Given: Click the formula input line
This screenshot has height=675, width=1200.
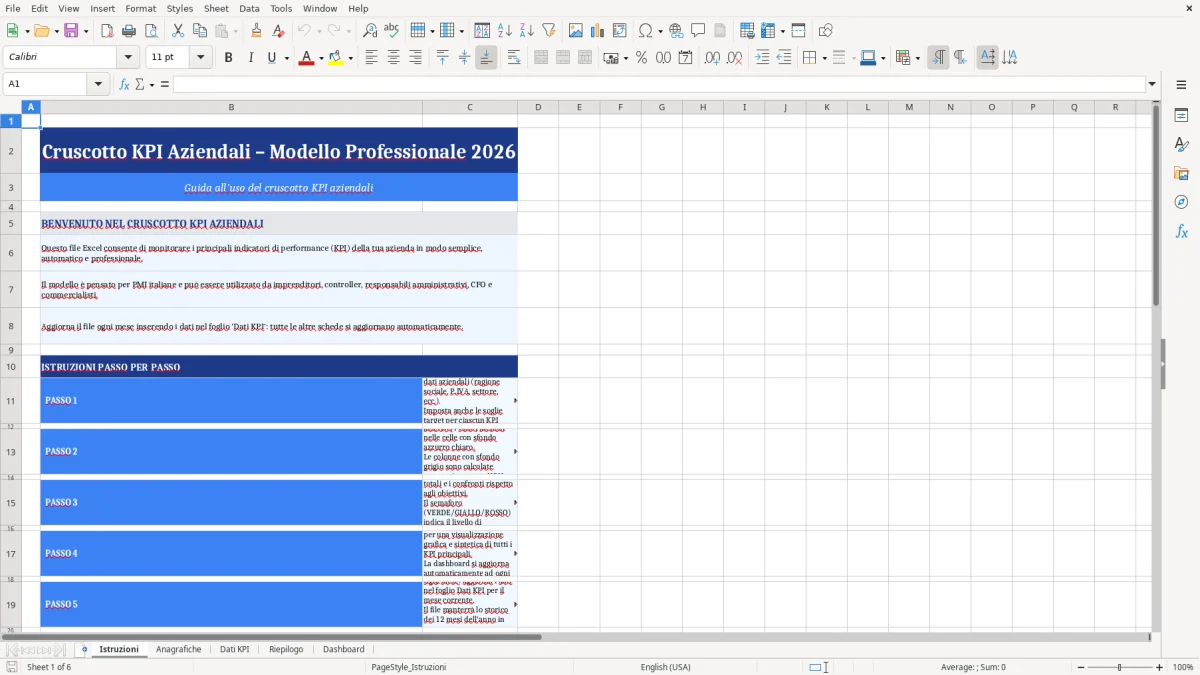Looking at the screenshot, I should pos(659,84).
